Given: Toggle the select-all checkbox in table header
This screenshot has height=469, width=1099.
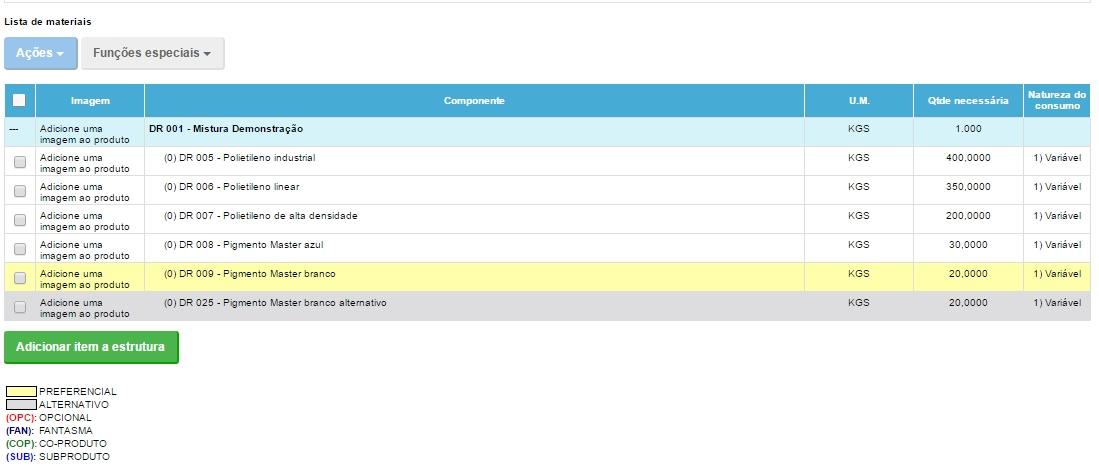Looking at the screenshot, I should (x=19, y=100).
